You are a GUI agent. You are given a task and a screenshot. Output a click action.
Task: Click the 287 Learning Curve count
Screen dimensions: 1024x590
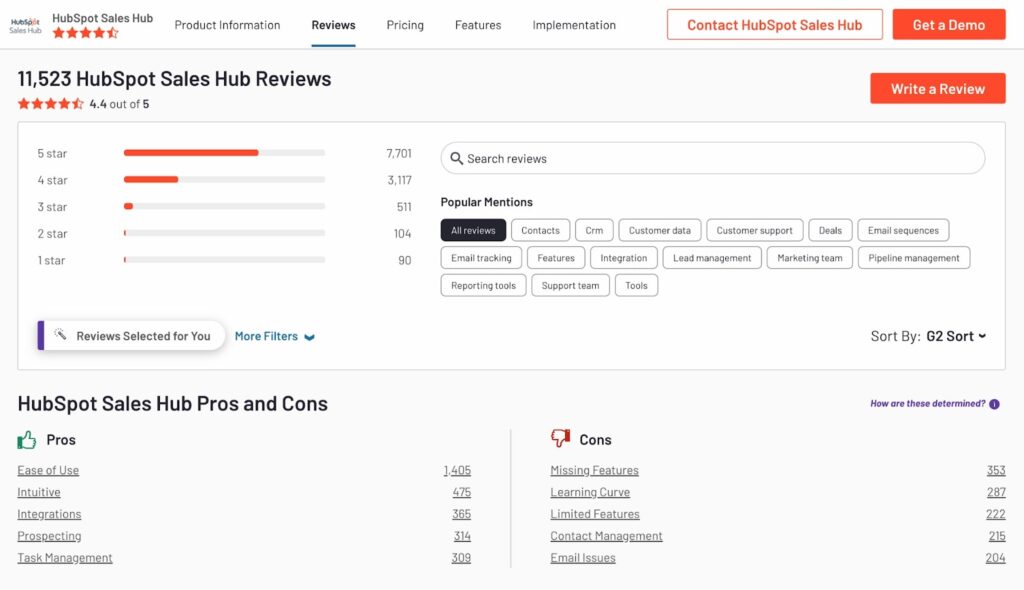point(996,492)
